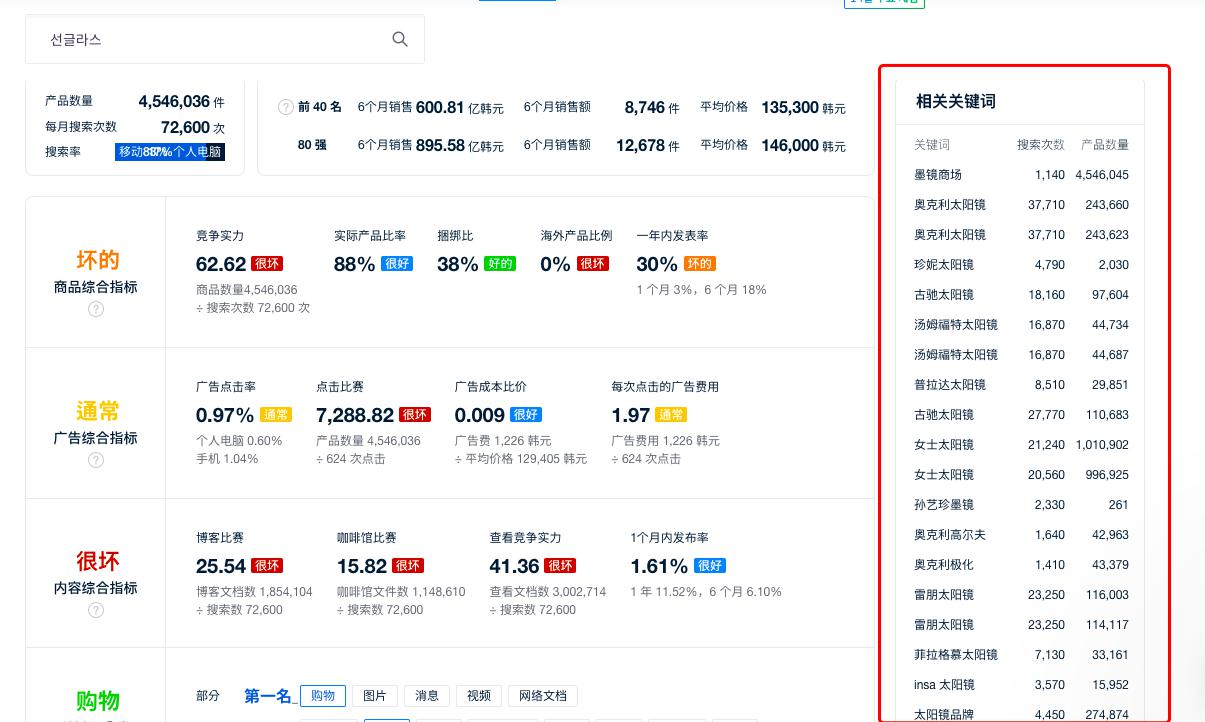The image size is (1205, 722).
Task: Click the 产品数量 column header in related keywords
Action: 1105,145
